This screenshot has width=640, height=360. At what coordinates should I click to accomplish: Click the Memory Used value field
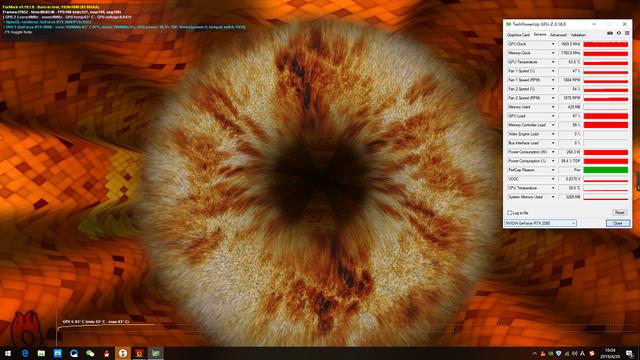point(569,107)
